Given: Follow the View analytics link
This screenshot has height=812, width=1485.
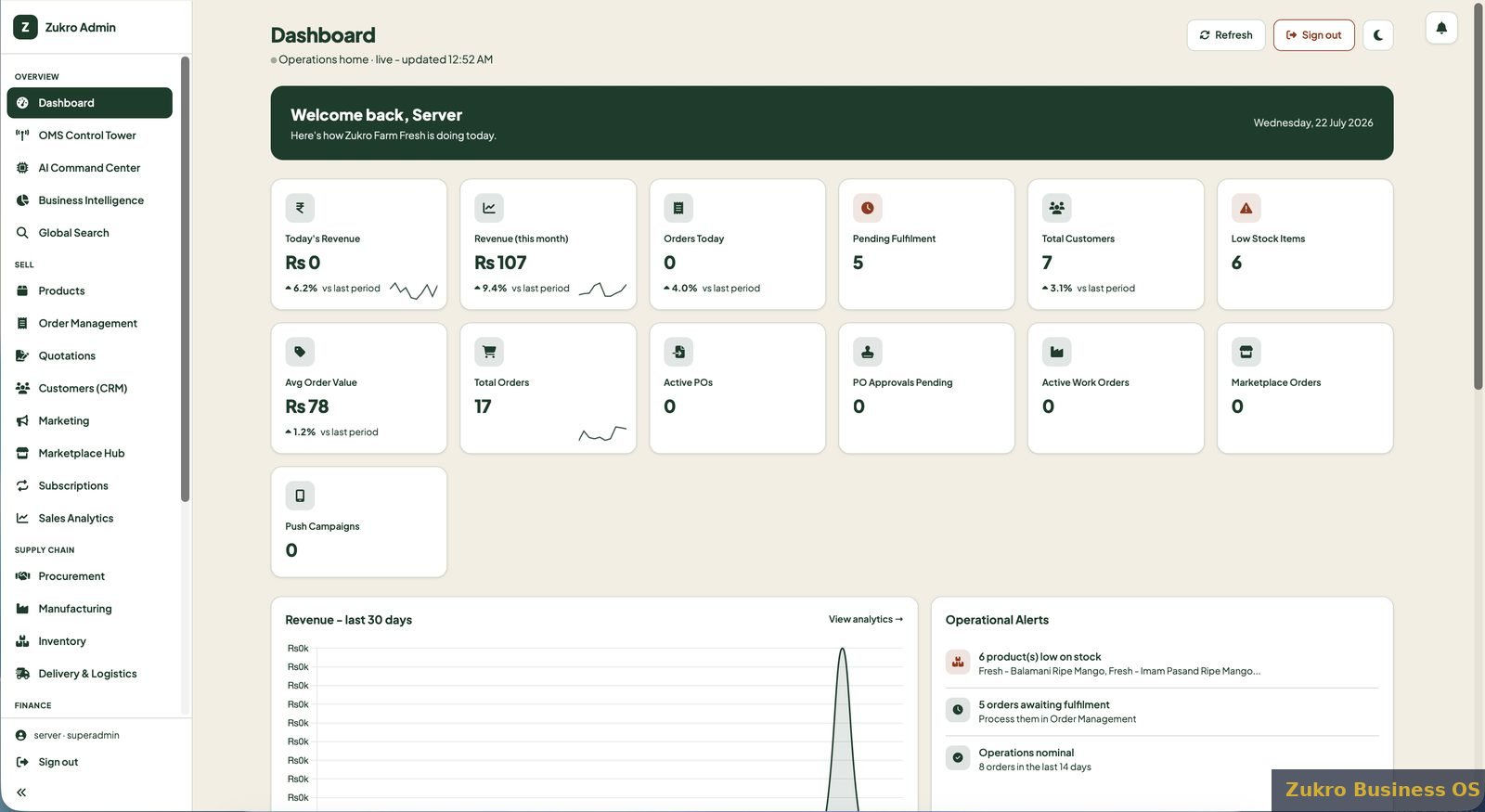Looking at the screenshot, I should [x=866, y=619].
